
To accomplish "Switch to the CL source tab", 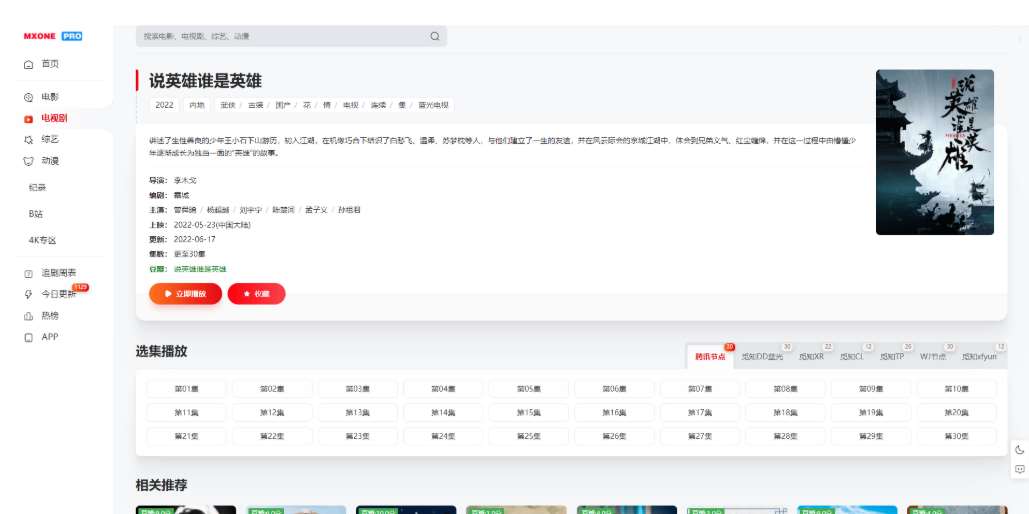I will [852, 356].
